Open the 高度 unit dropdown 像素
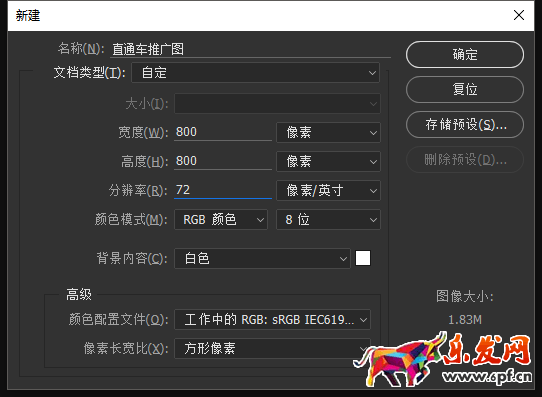The height and width of the screenshot is (397, 542). coord(328,161)
